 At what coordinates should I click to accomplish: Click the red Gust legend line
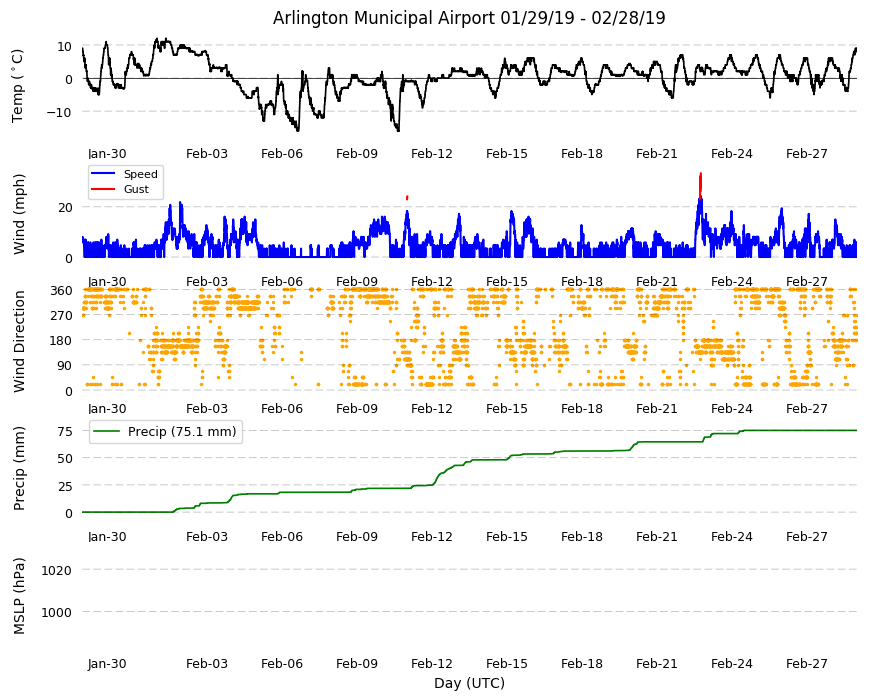pos(102,189)
